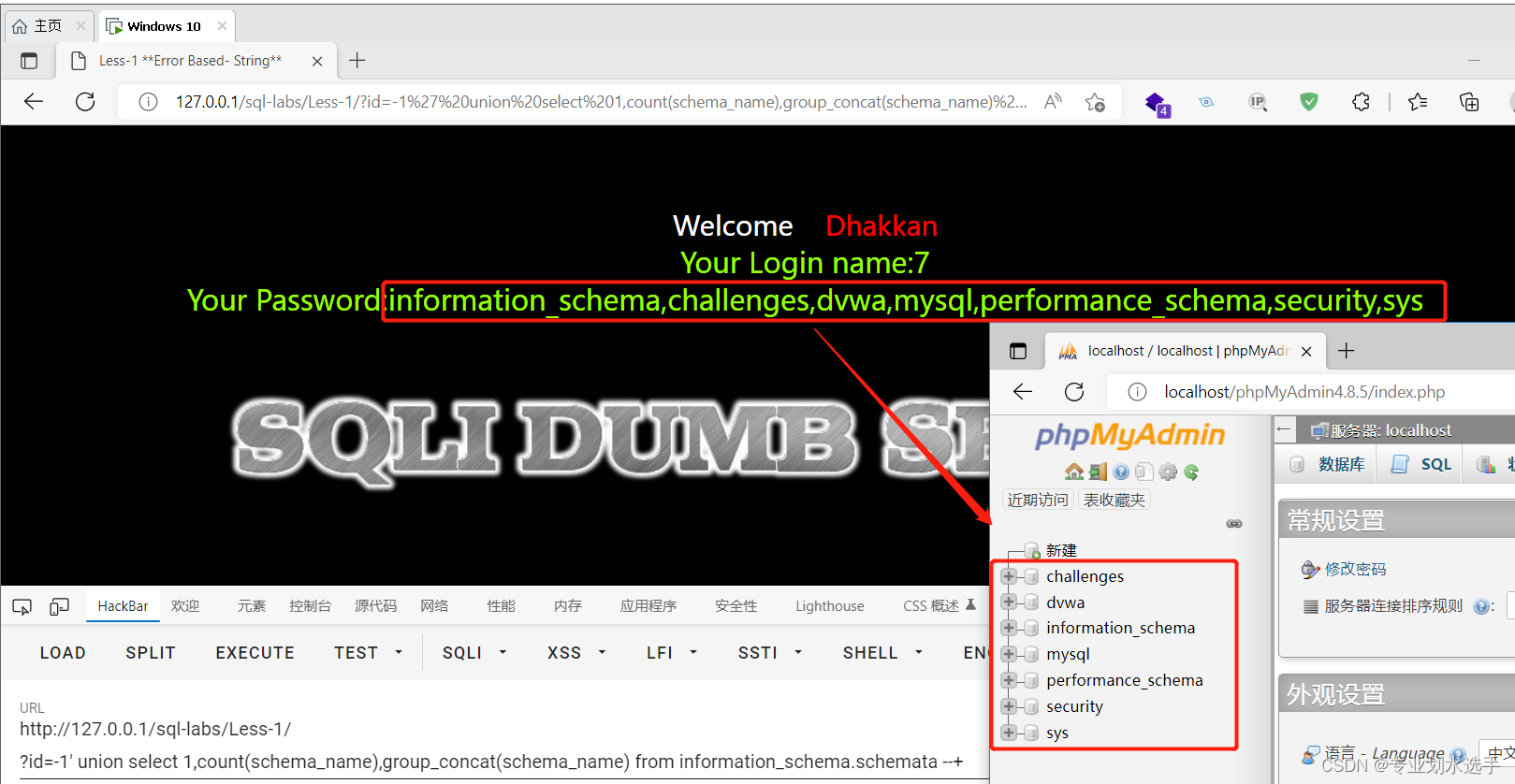This screenshot has height=784, width=1515.
Task: Select inspect element picker in DevTools
Action: point(22,606)
